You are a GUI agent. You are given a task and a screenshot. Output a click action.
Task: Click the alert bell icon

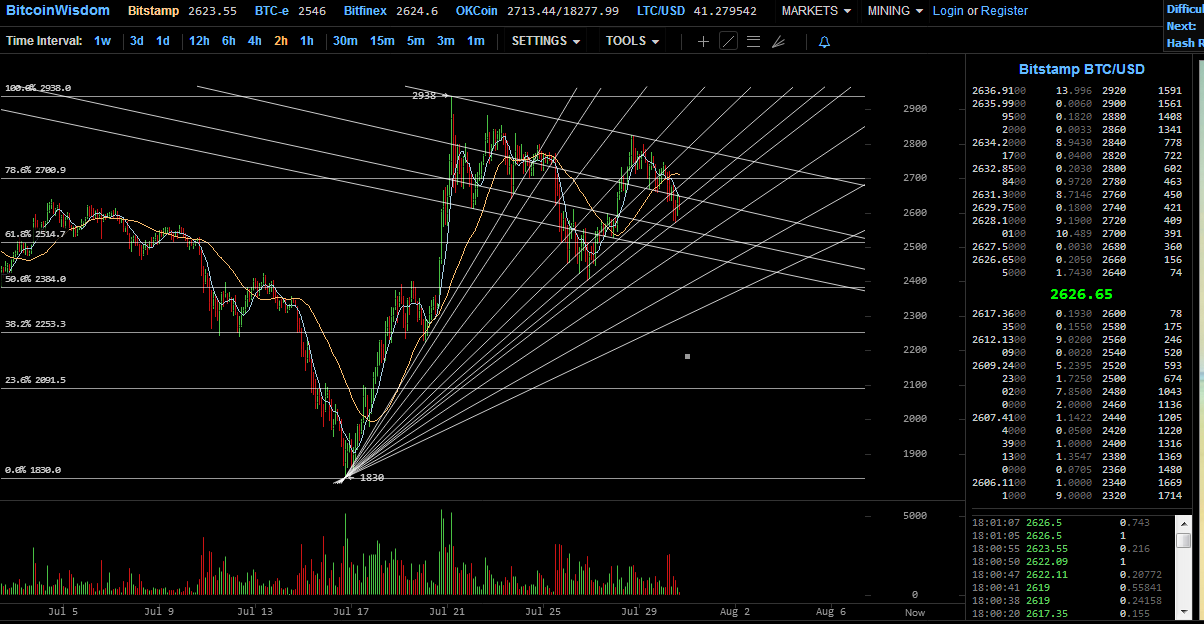pos(824,42)
